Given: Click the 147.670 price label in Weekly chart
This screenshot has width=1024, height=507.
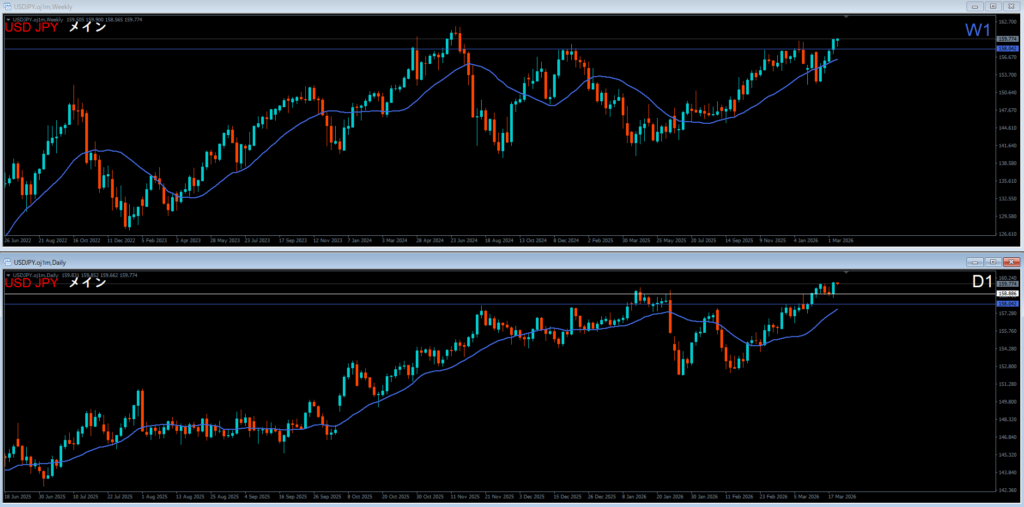Looking at the screenshot, I should [1008, 110].
